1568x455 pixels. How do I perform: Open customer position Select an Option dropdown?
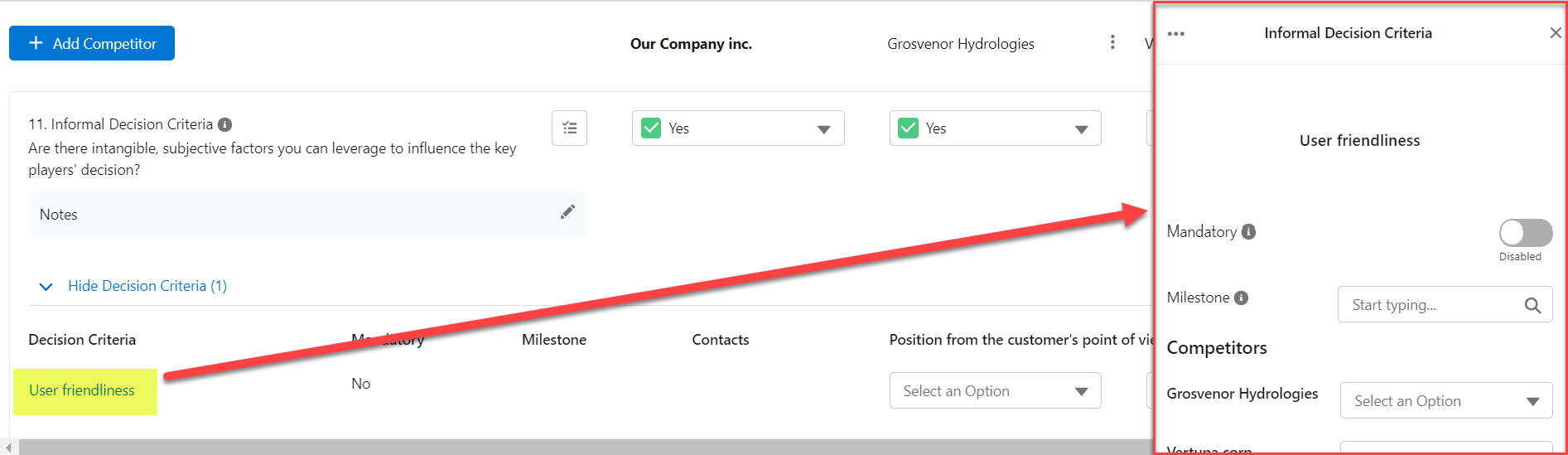point(995,391)
